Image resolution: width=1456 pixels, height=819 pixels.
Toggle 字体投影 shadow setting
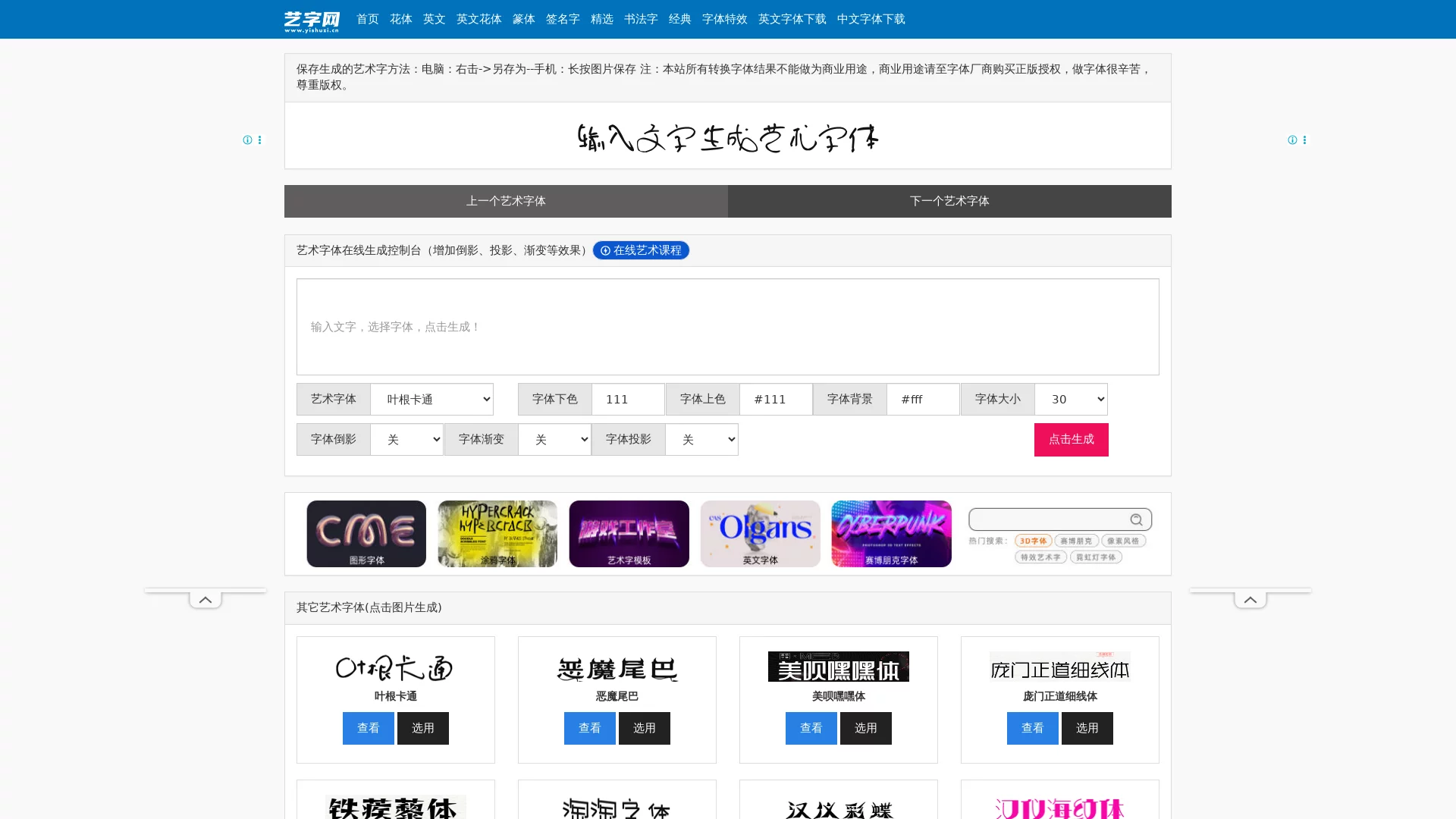point(701,439)
